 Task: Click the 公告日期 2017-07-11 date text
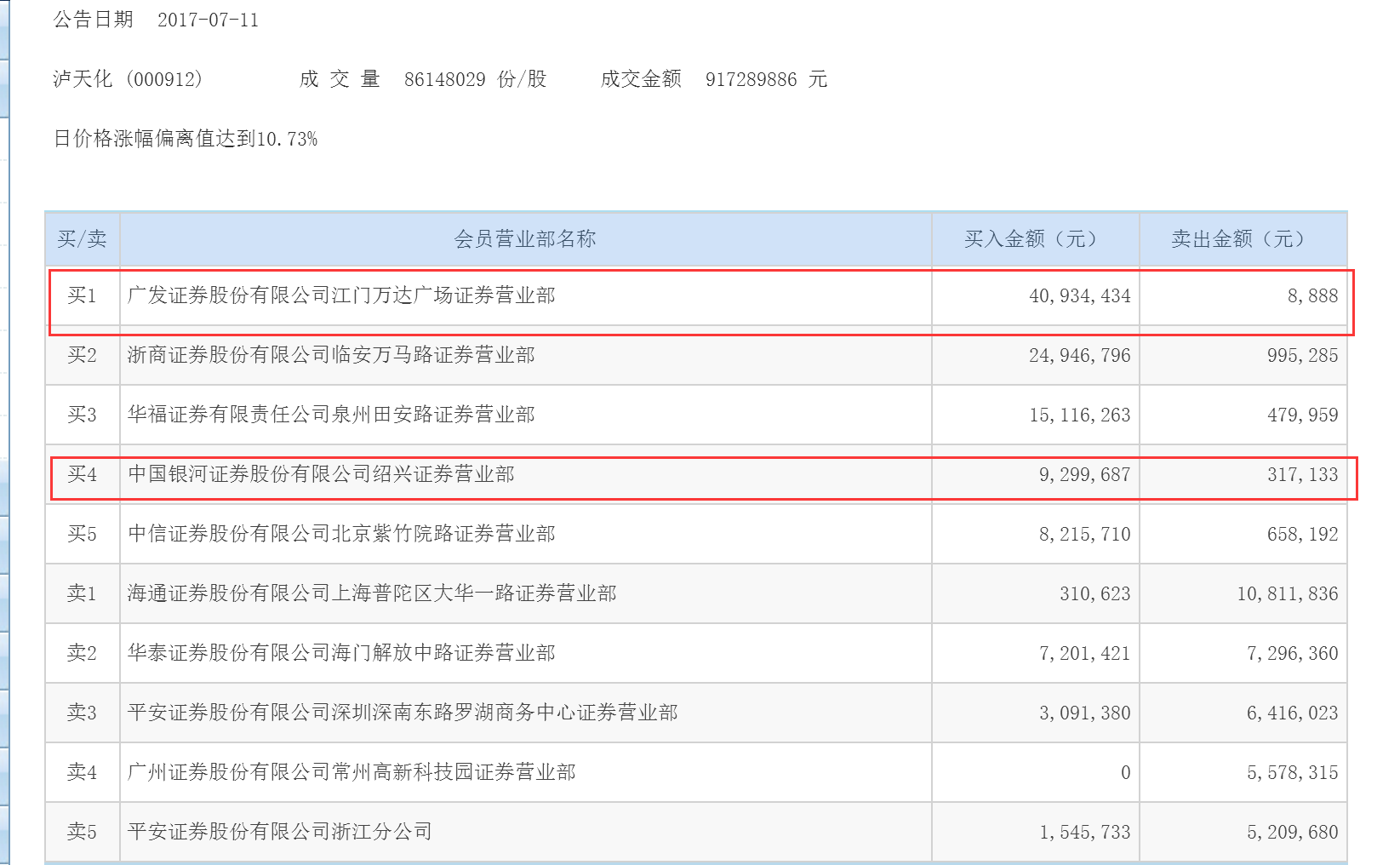tap(156, 20)
